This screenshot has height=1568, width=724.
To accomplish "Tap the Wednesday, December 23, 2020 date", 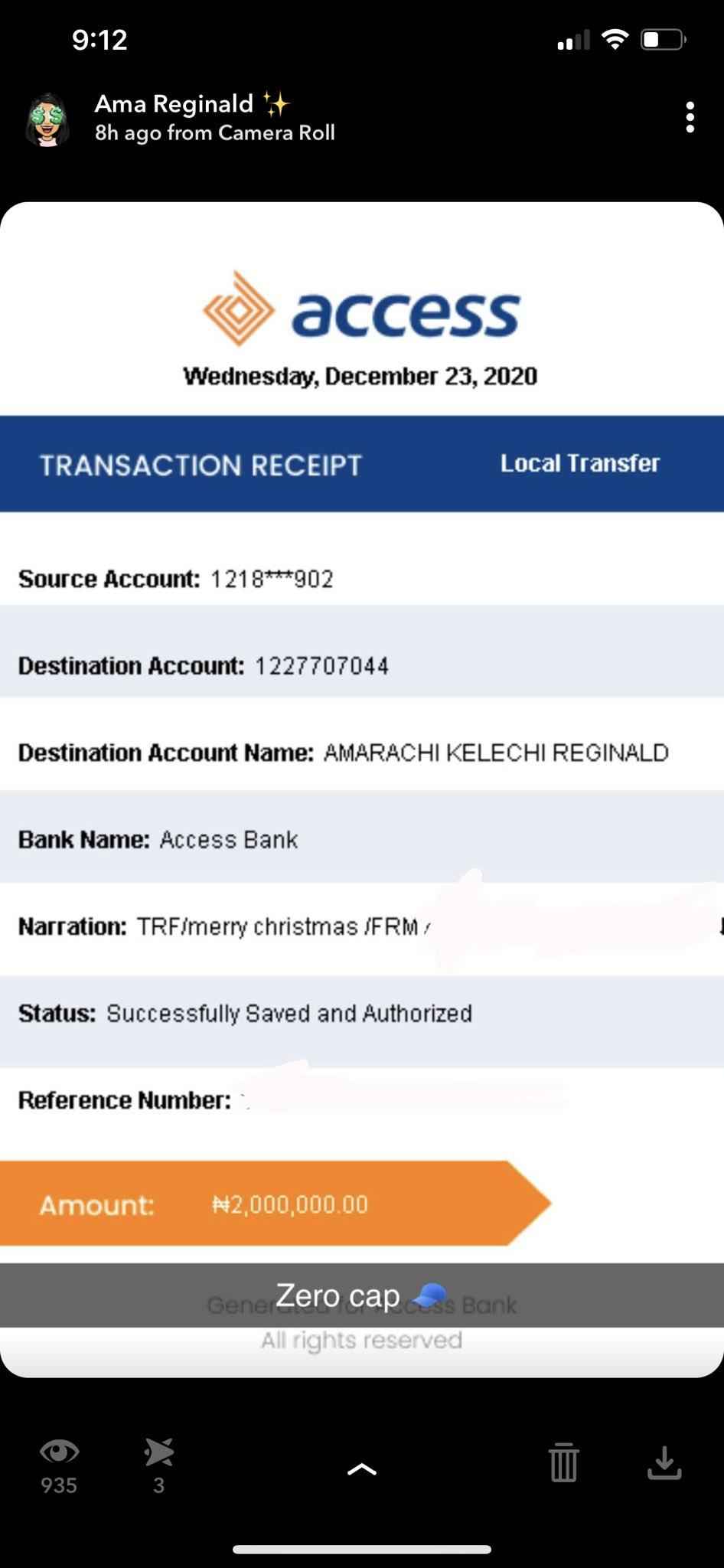I will [x=360, y=376].
